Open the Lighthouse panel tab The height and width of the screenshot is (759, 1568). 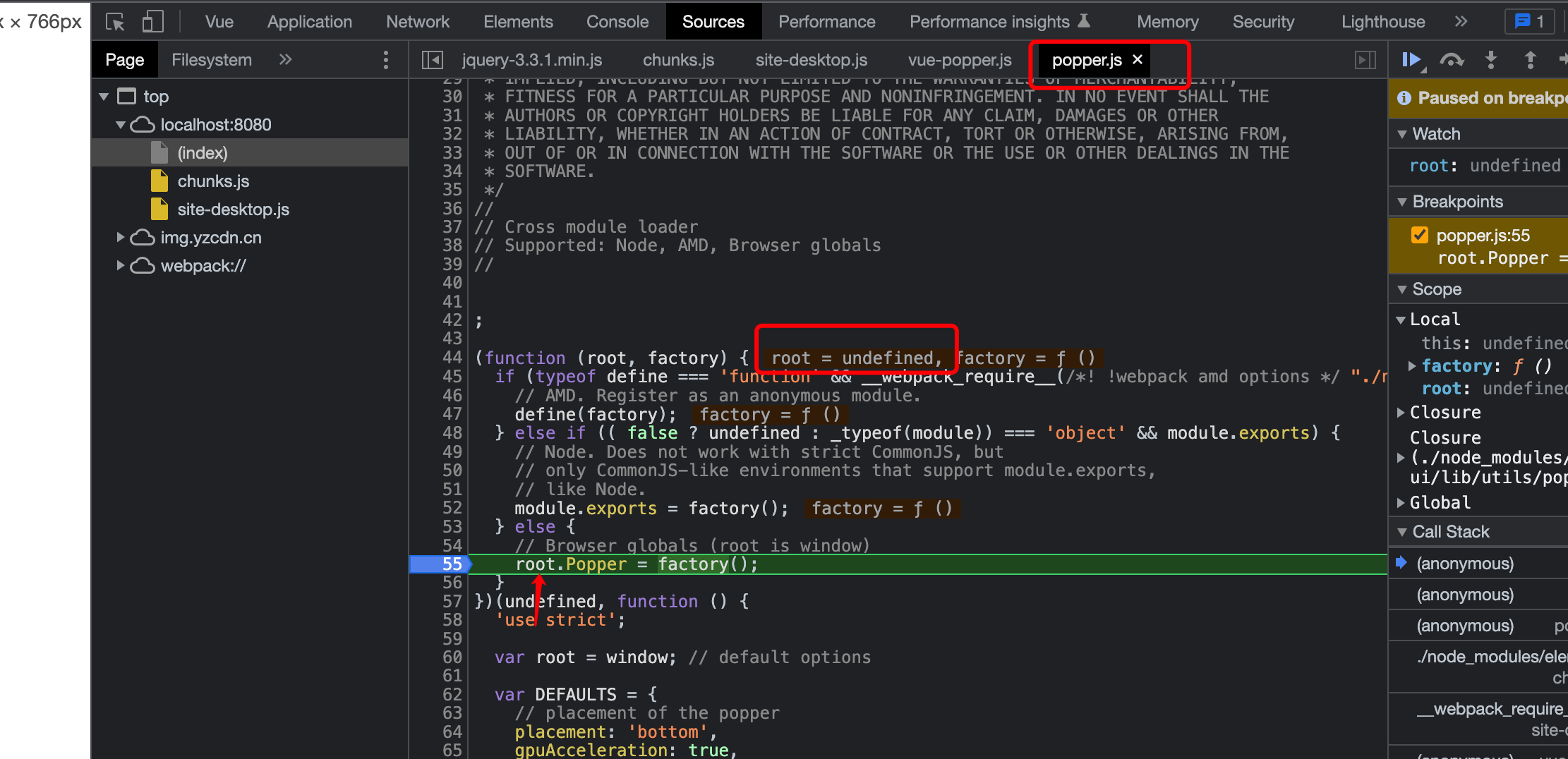point(1383,22)
